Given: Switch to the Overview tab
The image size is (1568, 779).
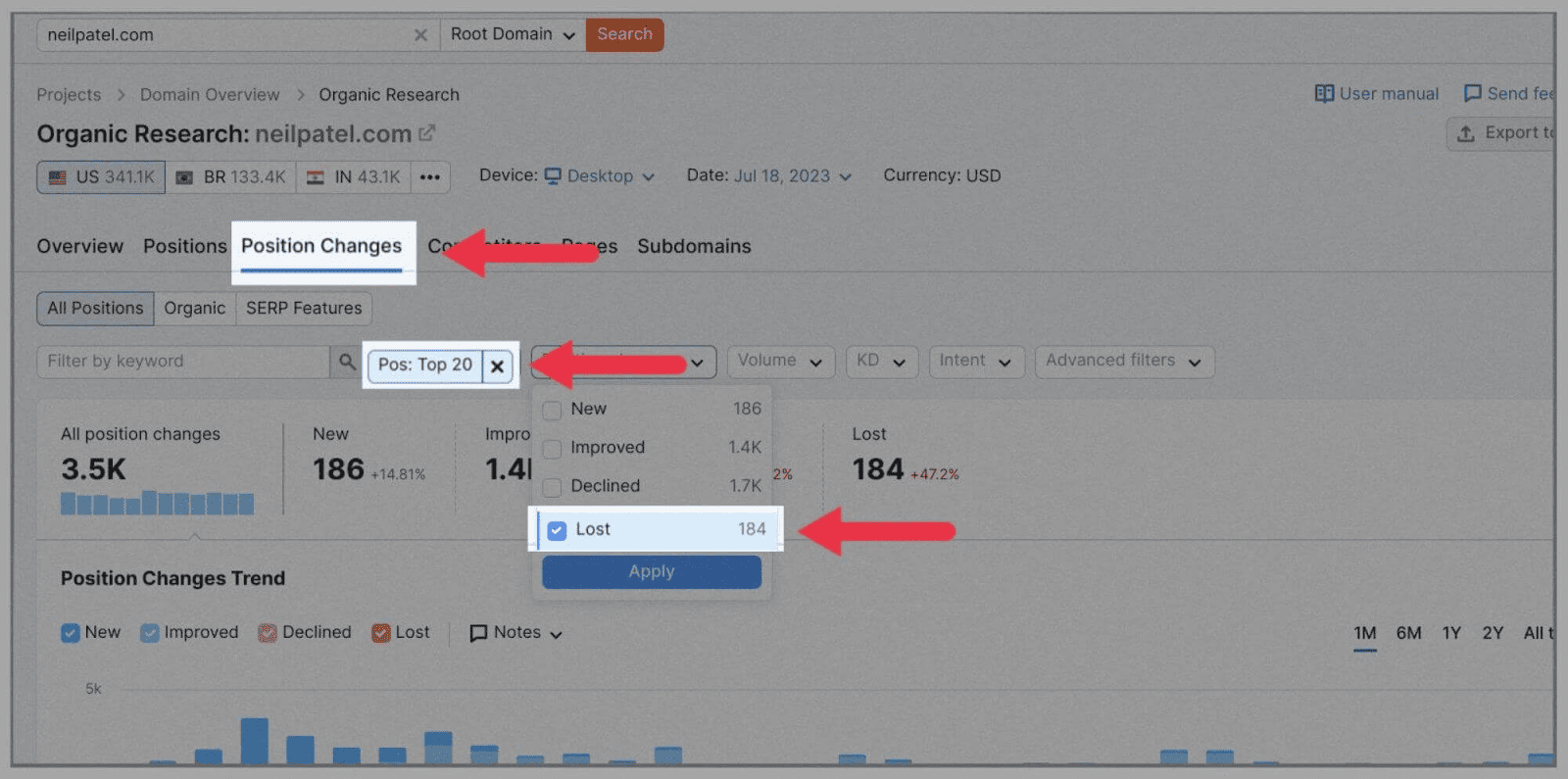Looking at the screenshot, I should pyautogui.click(x=80, y=247).
